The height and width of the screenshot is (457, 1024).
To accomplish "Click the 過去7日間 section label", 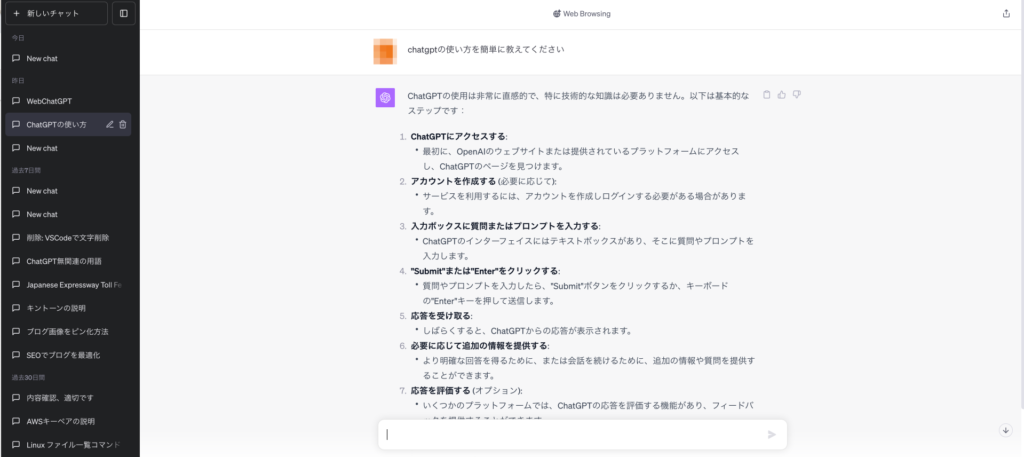I will (25, 170).
